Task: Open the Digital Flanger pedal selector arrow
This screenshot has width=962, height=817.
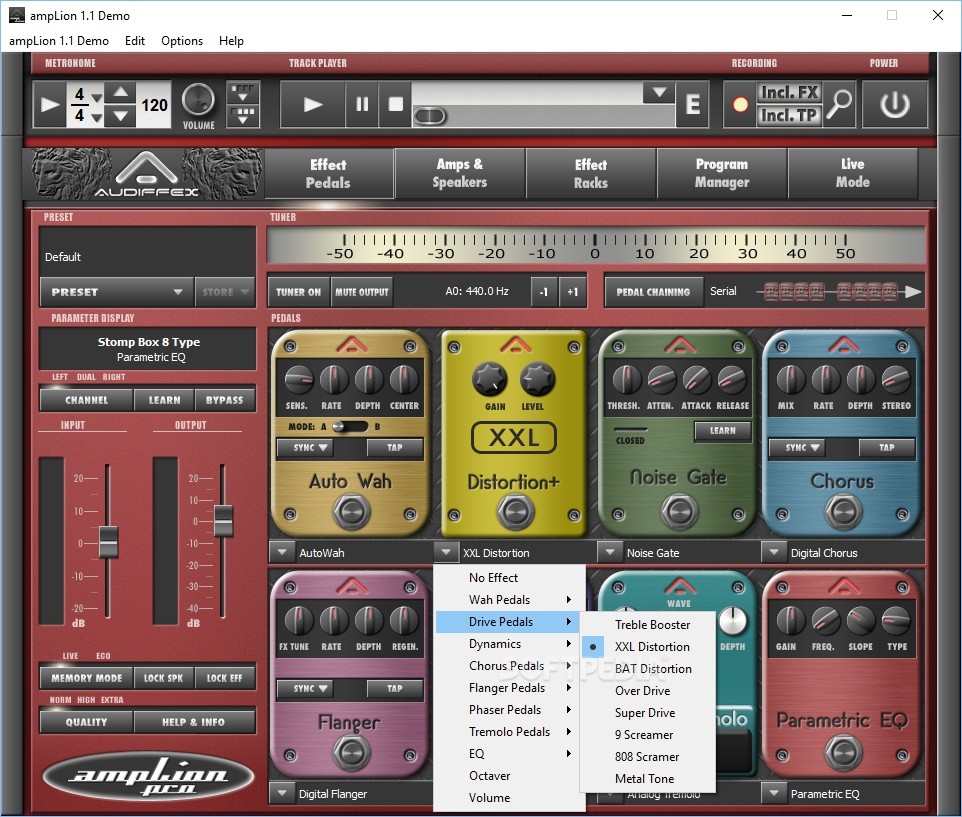Action: [x=282, y=793]
